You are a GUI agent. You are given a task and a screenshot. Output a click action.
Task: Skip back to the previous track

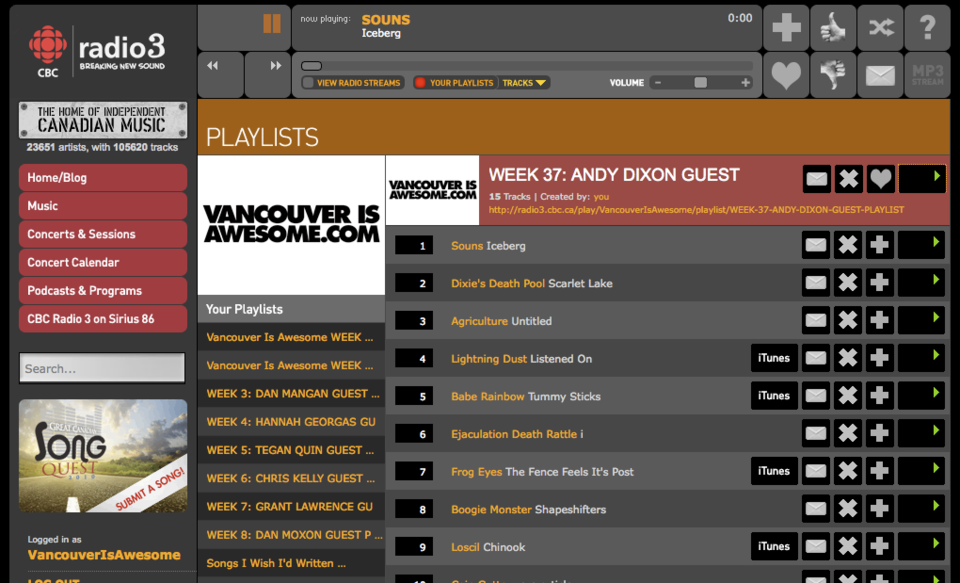tap(213, 66)
